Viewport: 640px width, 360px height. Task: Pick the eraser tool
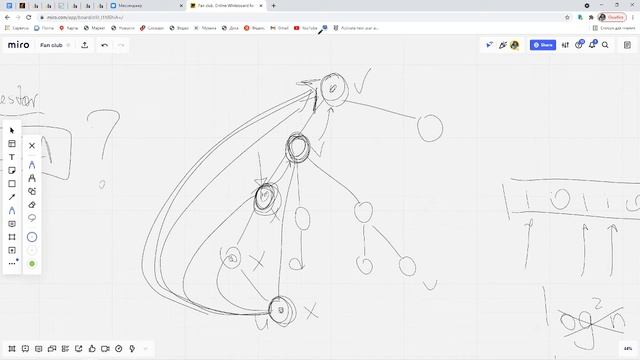click(x=32, y=204)
